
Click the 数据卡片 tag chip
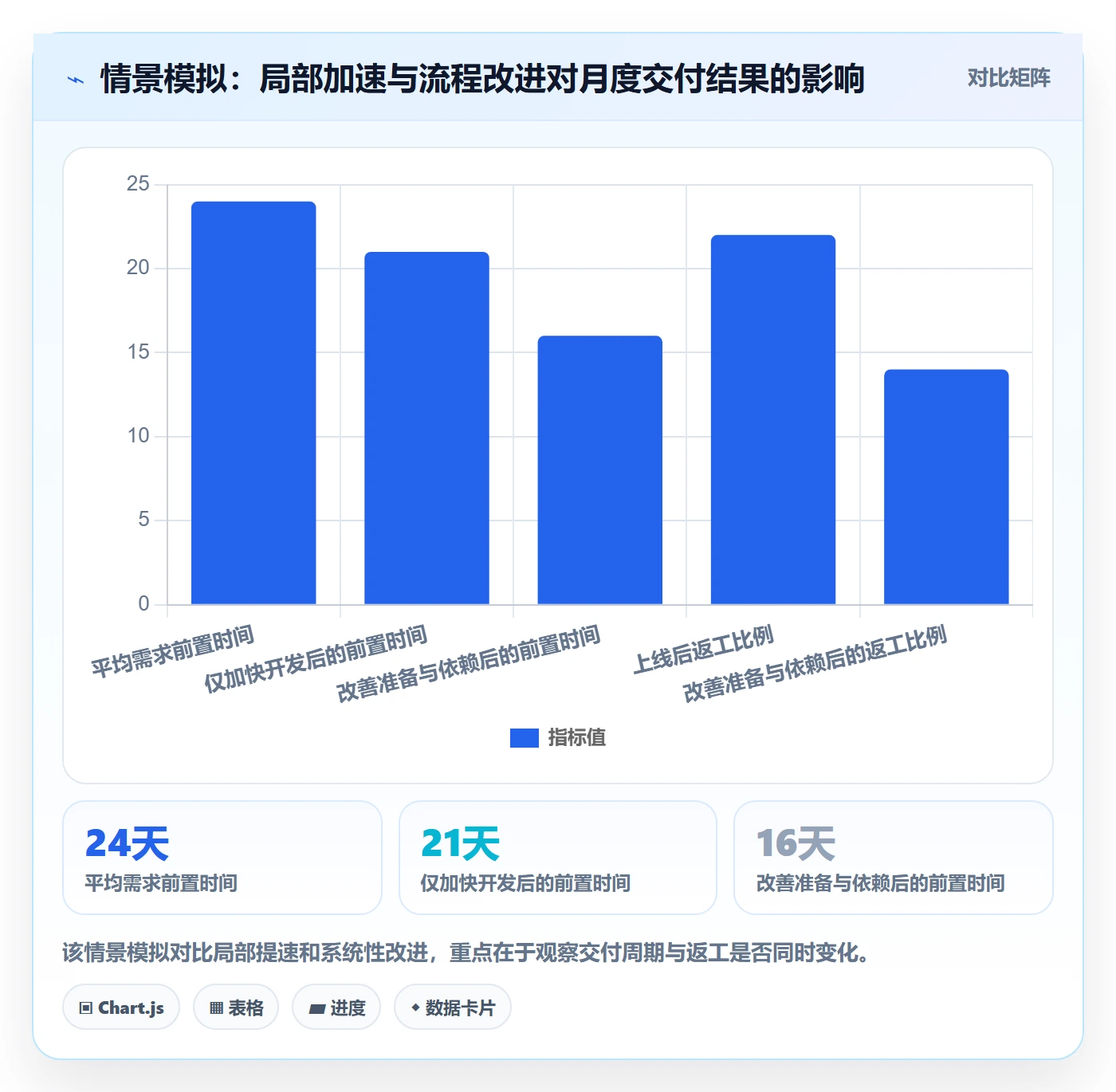(x=453, y=1008)
